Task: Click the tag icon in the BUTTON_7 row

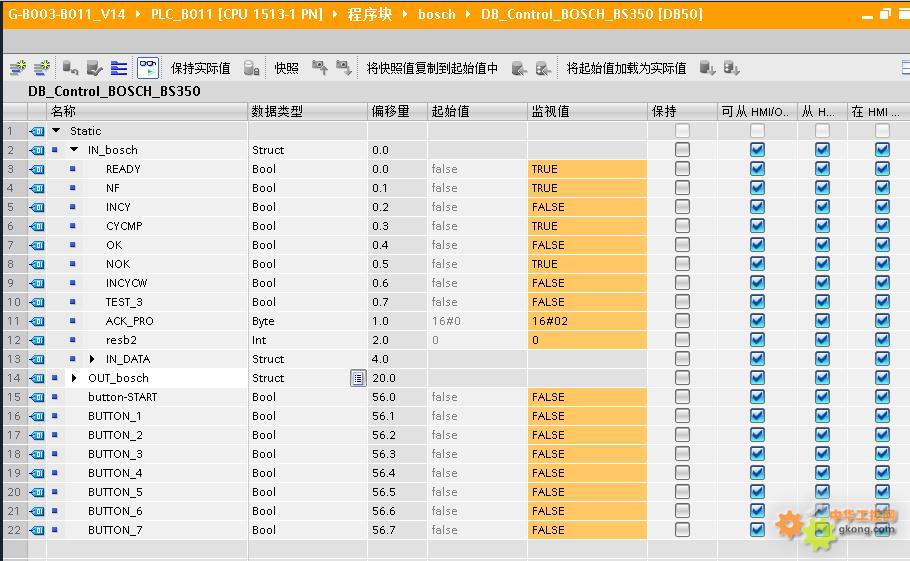Action: pos(37,530)
